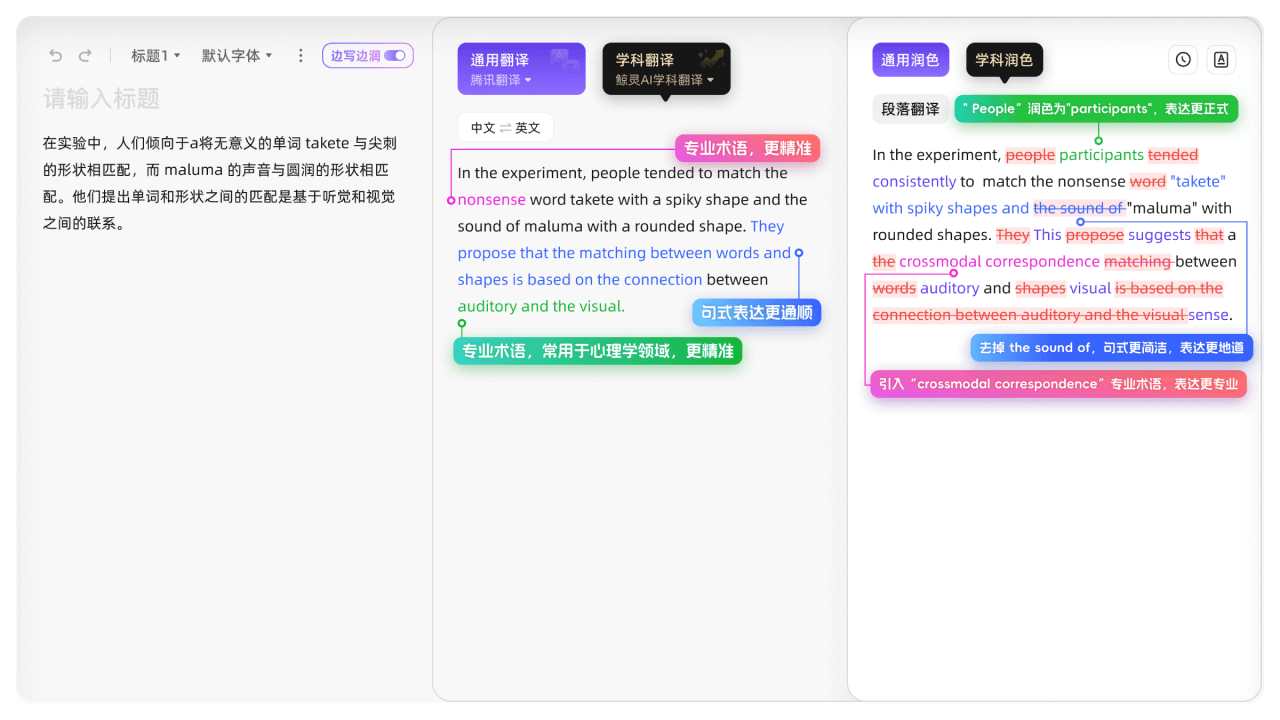Open the three-dot more options menu
The width and height of the screenshot is (1280, 720).
300,56
